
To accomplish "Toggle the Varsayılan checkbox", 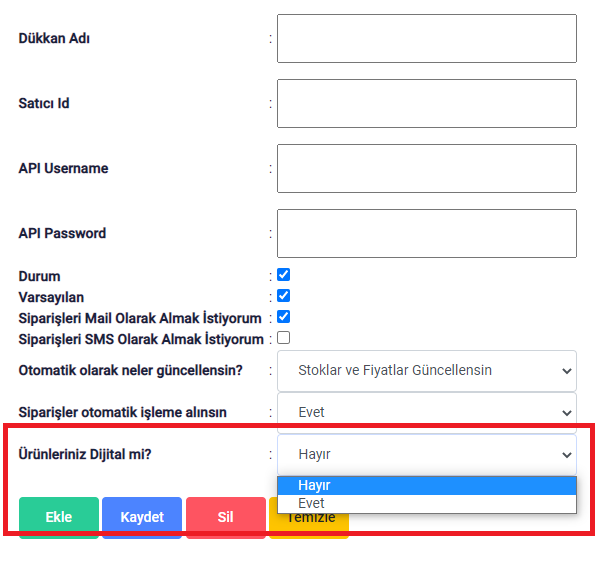I will tap(284, 295).
